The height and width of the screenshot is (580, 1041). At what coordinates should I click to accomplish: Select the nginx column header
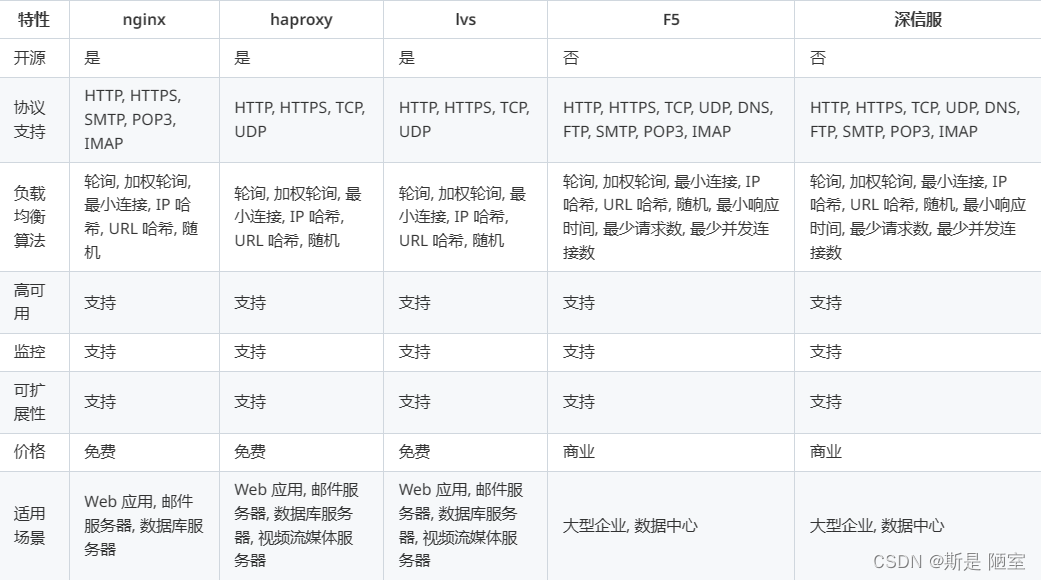[143, 19]
